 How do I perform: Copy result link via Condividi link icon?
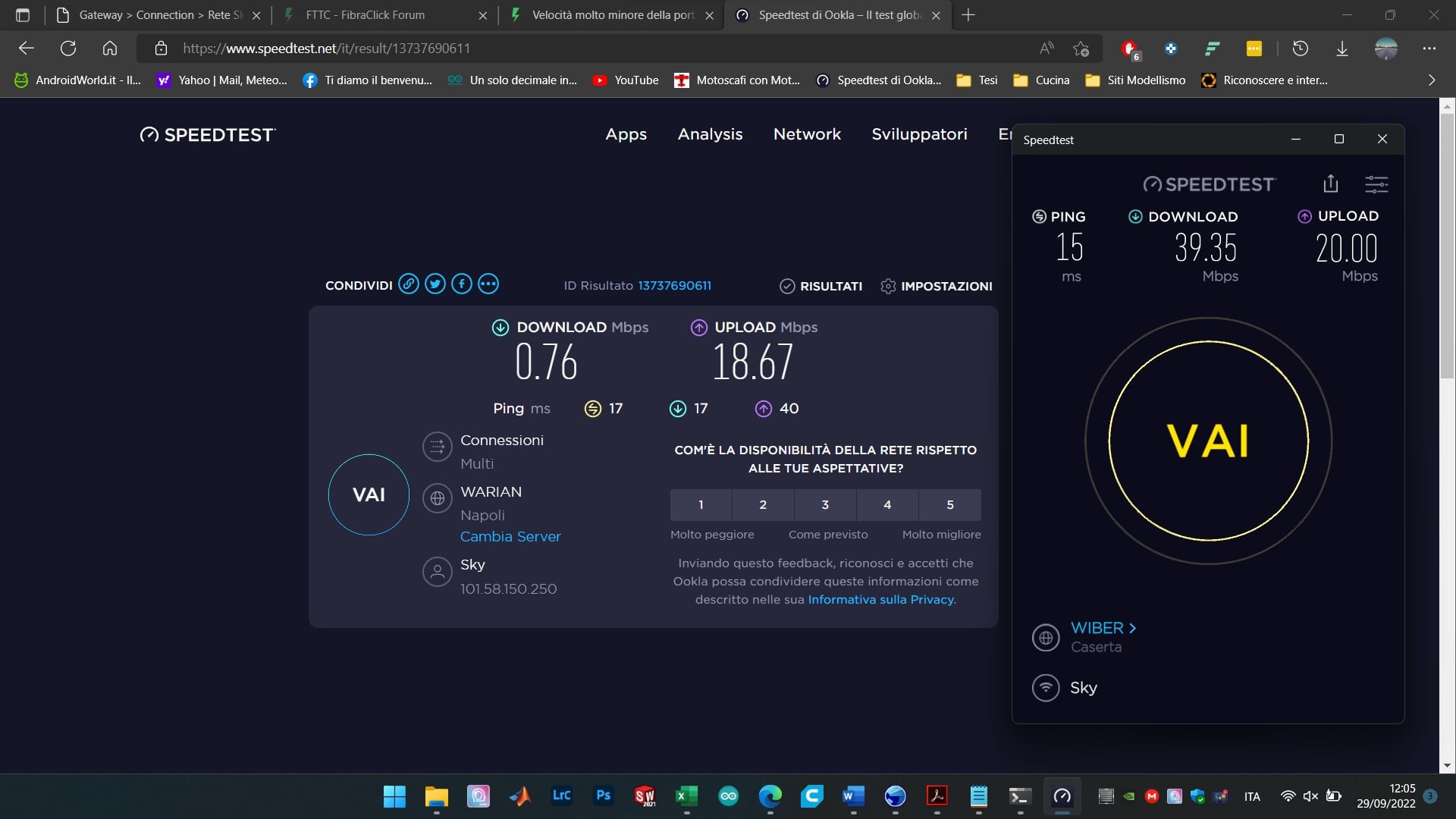[x=409, y=284]
